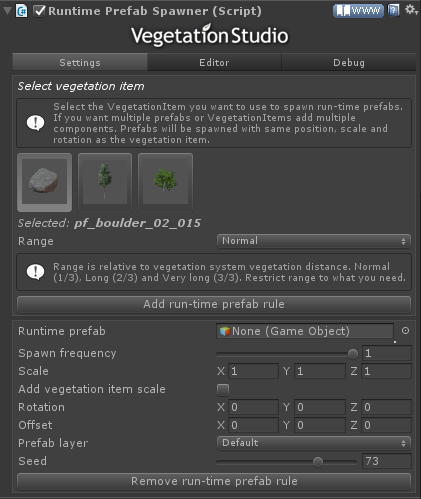
Task: Switch to the Editor tab
Action: click(214, 63)
